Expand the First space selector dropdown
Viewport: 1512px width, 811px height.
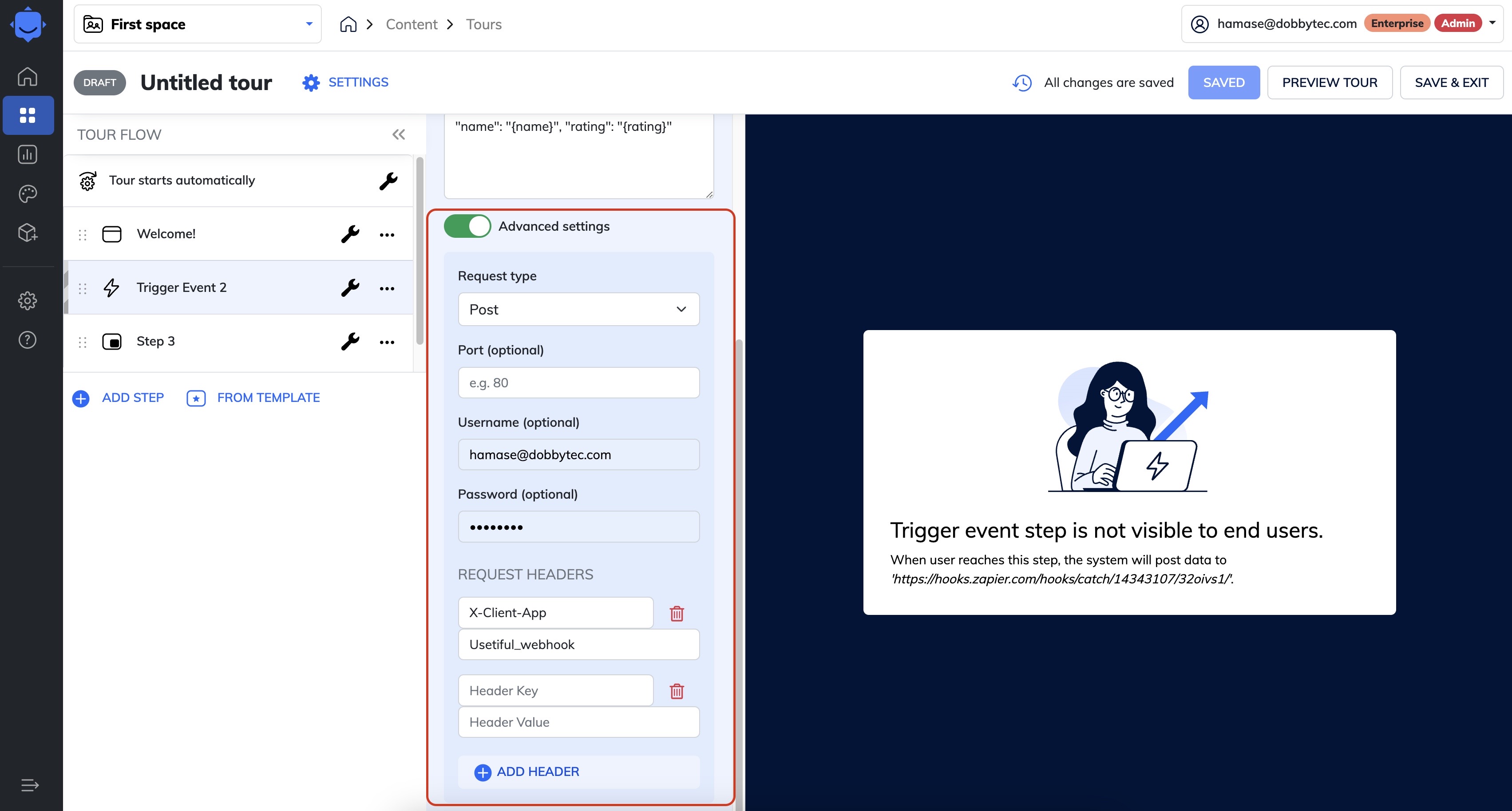(x=309, y=24)
